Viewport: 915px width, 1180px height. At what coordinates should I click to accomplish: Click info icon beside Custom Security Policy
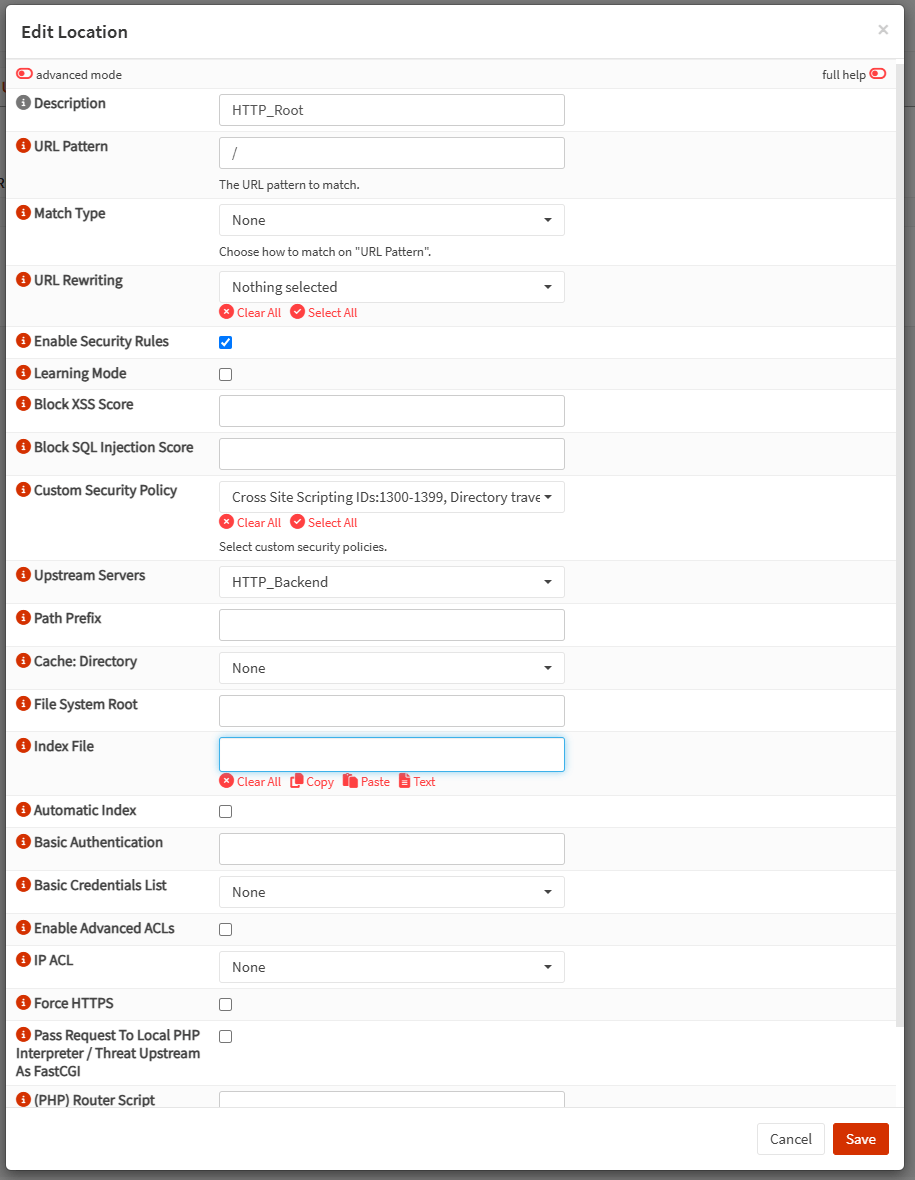click(x=23, y=489)
